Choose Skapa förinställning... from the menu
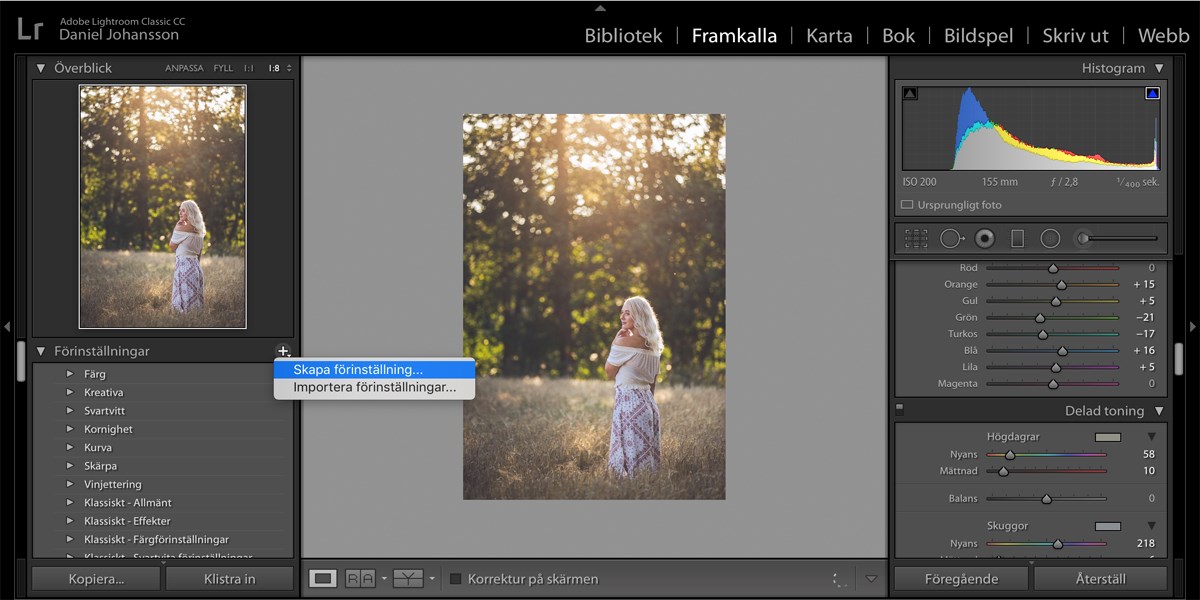Image resolution: width=1200 pixels, height=600 pixels. [x=374, y=369]
